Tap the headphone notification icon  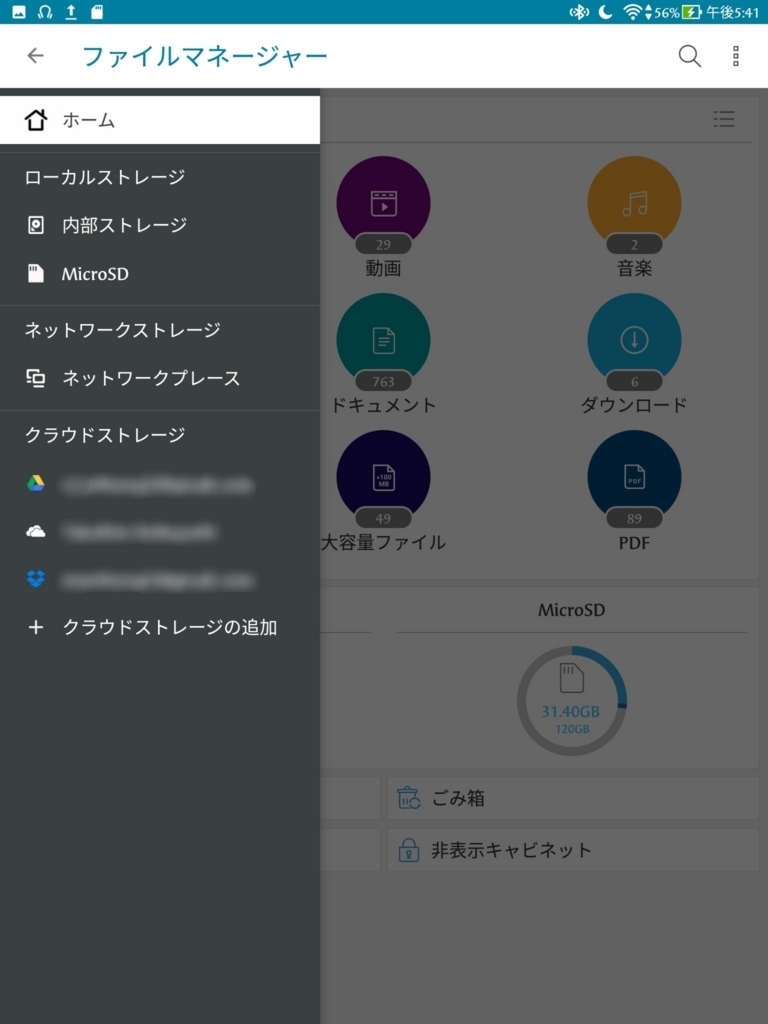coord(45,12)
